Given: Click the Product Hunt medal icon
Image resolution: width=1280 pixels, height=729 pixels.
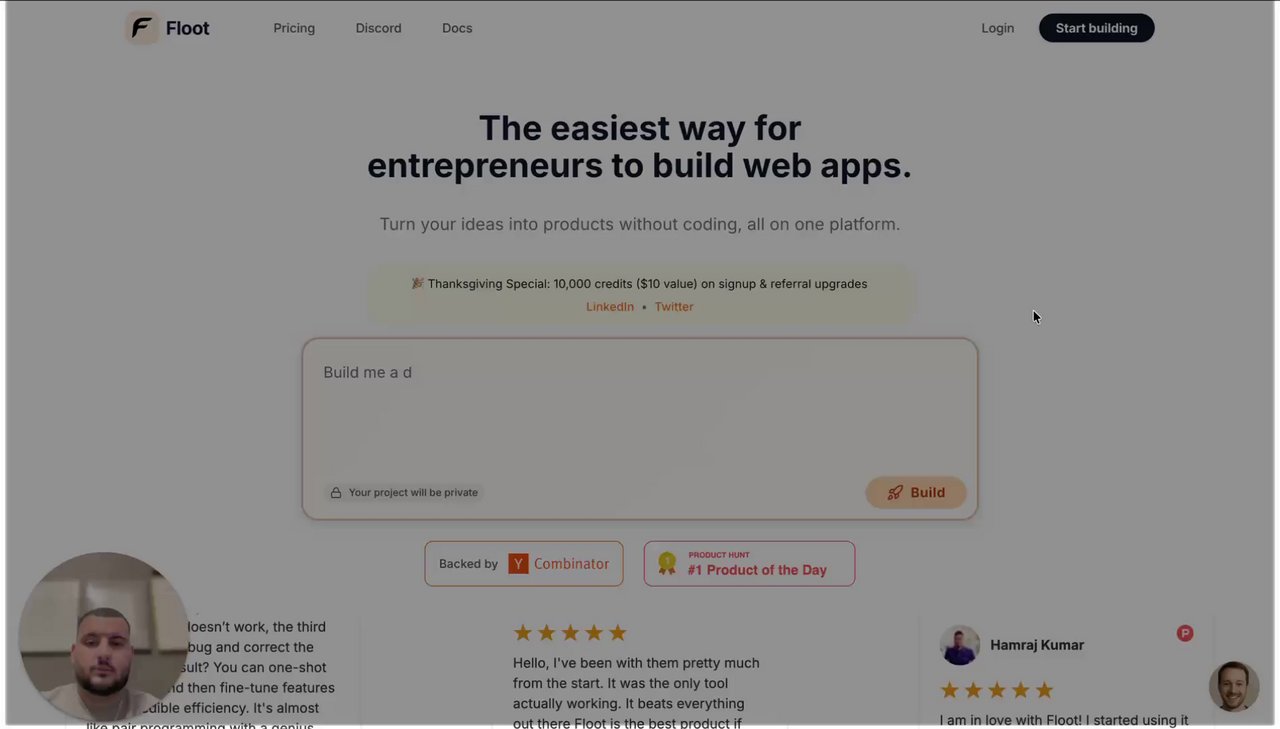Looking at the screenshot, I should point(667,564).
